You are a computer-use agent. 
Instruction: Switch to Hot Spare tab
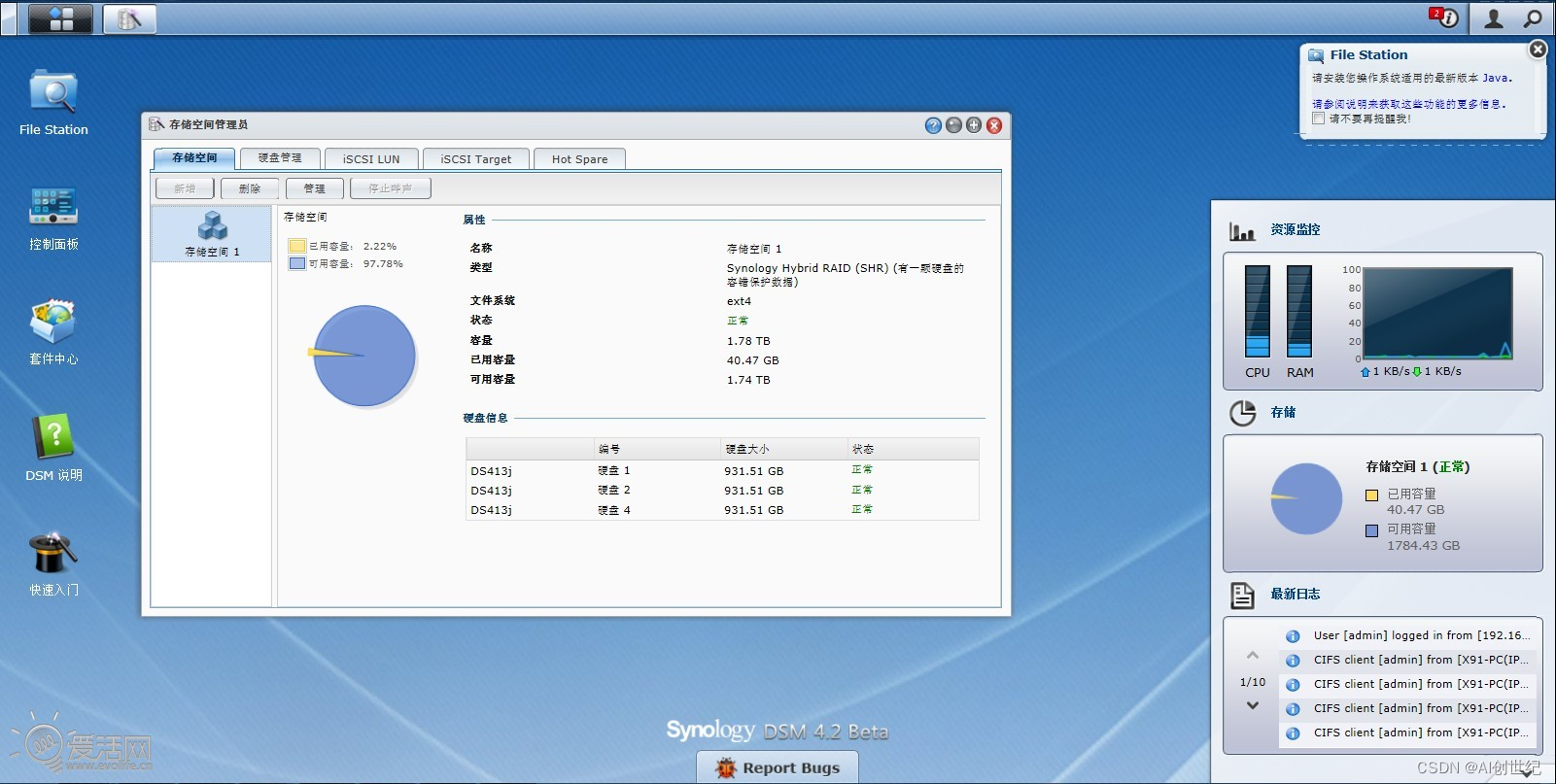(580, 159)
